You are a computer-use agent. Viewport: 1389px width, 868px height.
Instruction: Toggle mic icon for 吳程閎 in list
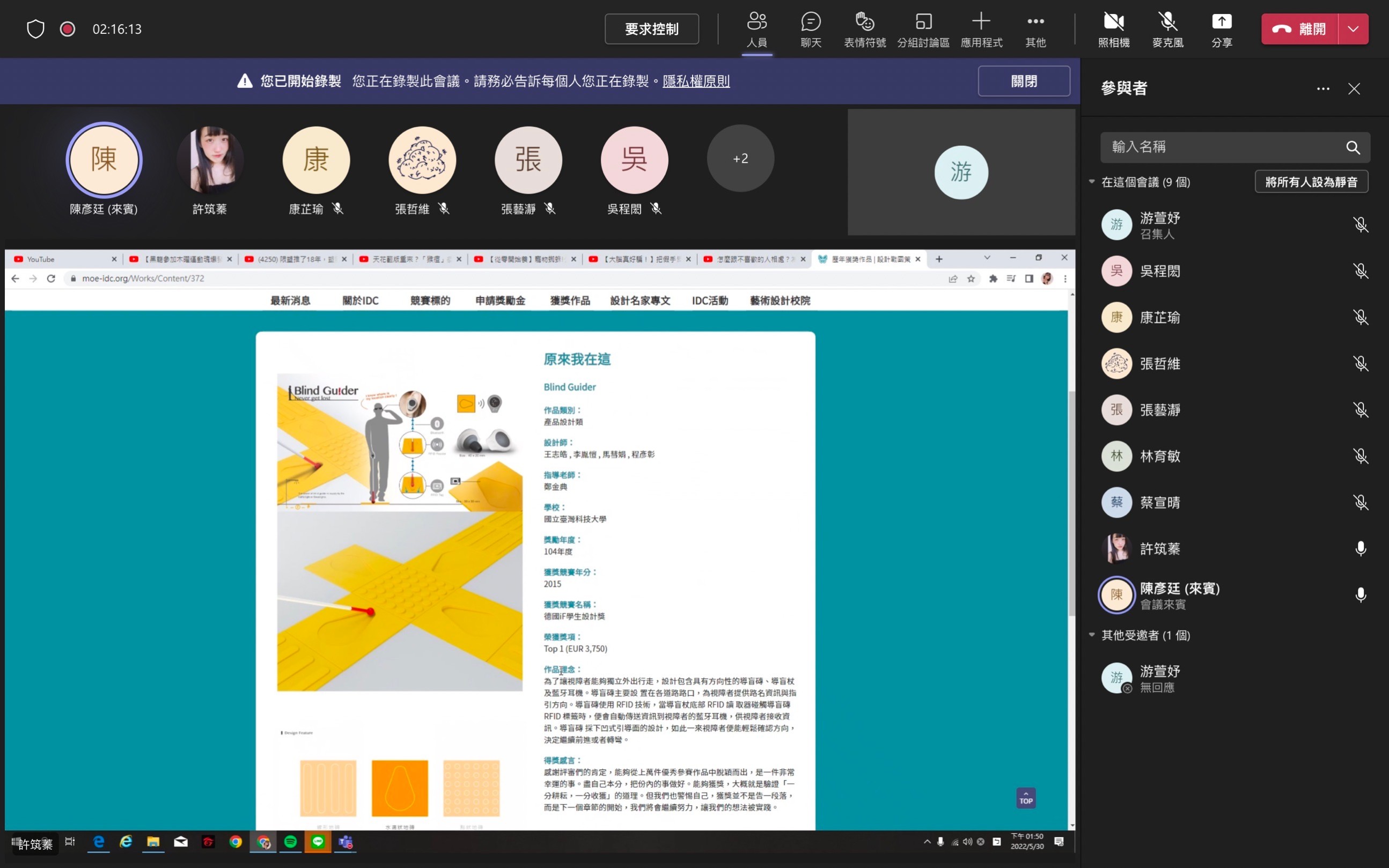(x=1361, y=270)
